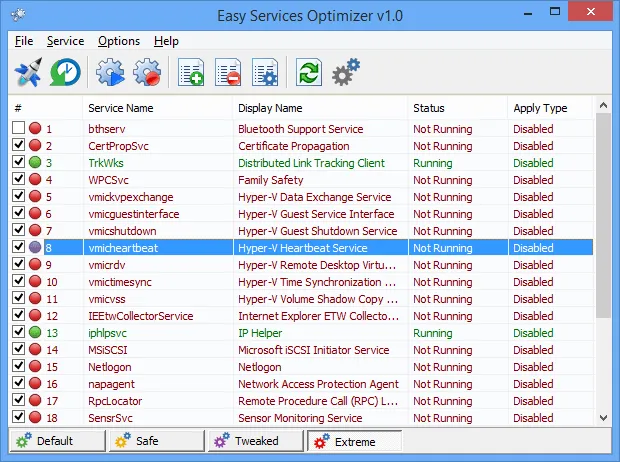
Task: Refresh the services list
Action: point(309,72)
